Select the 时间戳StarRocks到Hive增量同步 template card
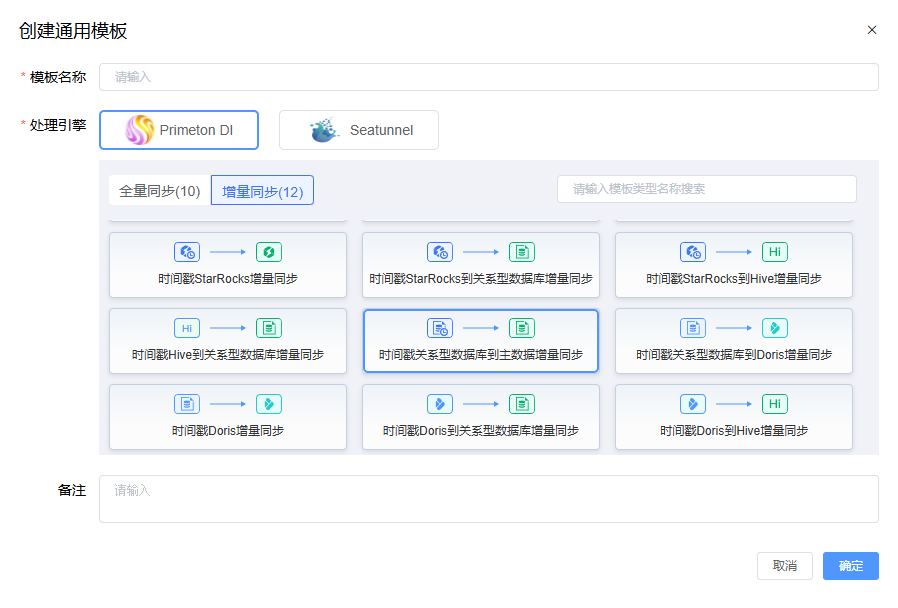 click(x=733, y=265)
